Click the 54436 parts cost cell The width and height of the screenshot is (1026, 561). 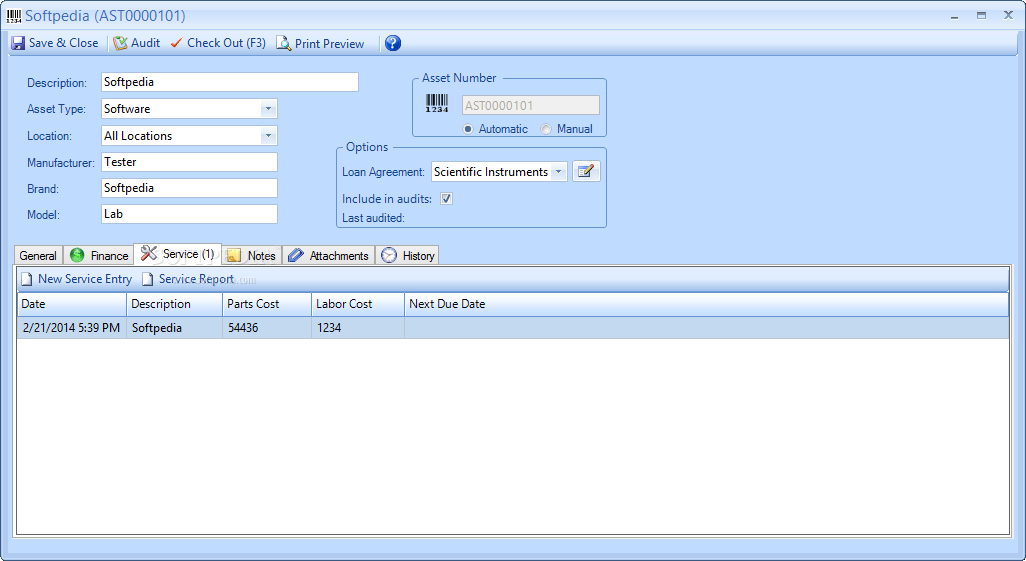pyautogui.click(x=267, y=328)
